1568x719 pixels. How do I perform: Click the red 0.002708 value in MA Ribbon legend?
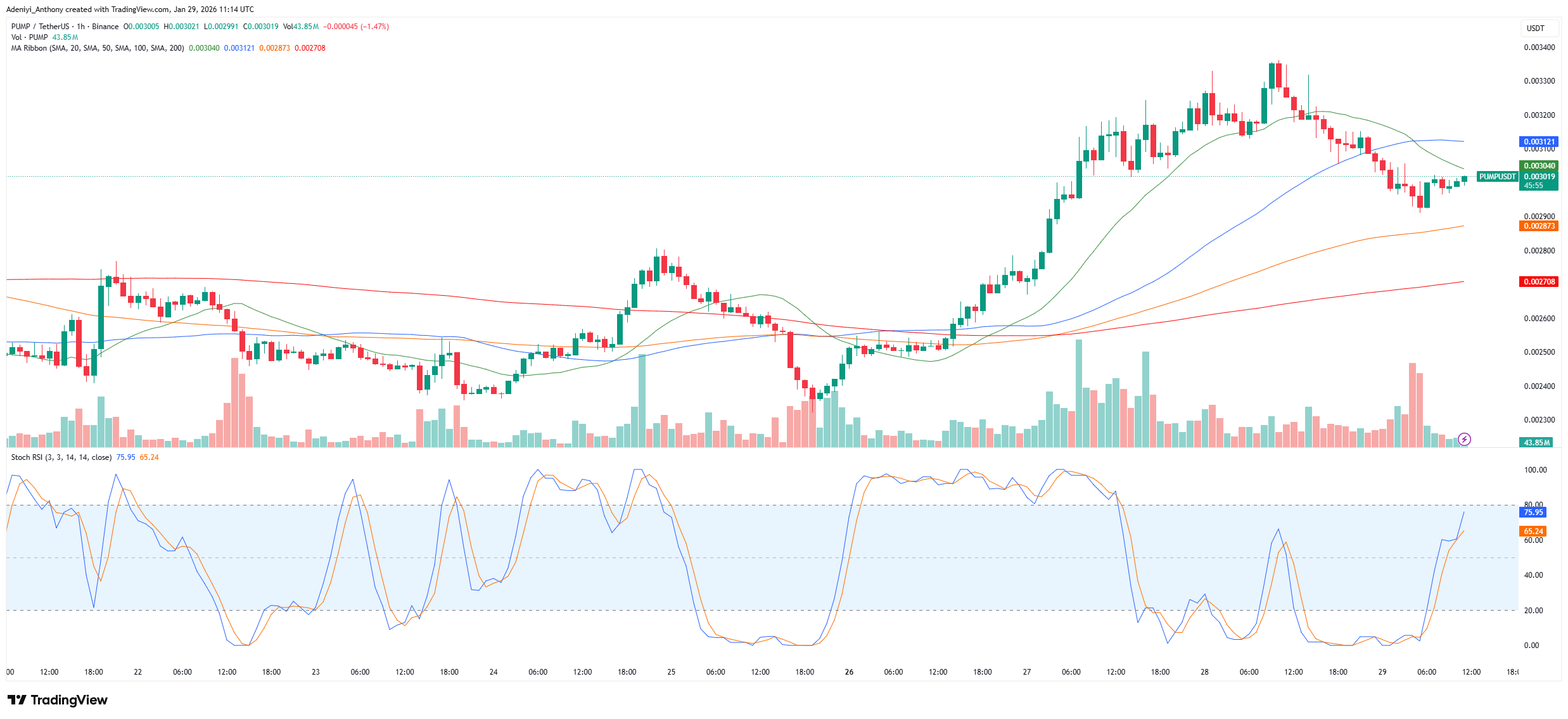click(x=310, y=48)
